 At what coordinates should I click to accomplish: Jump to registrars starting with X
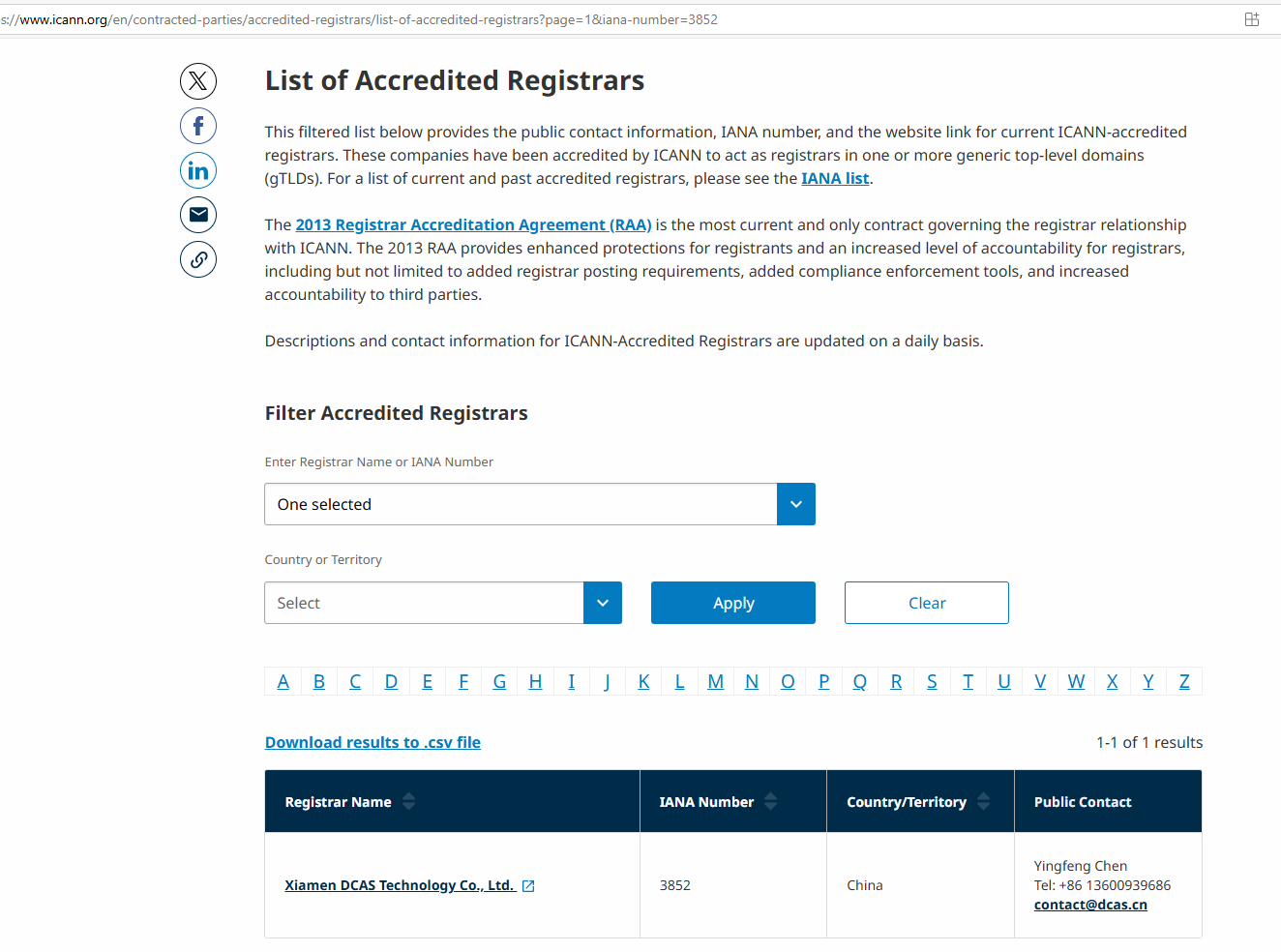coord(1112,681)
